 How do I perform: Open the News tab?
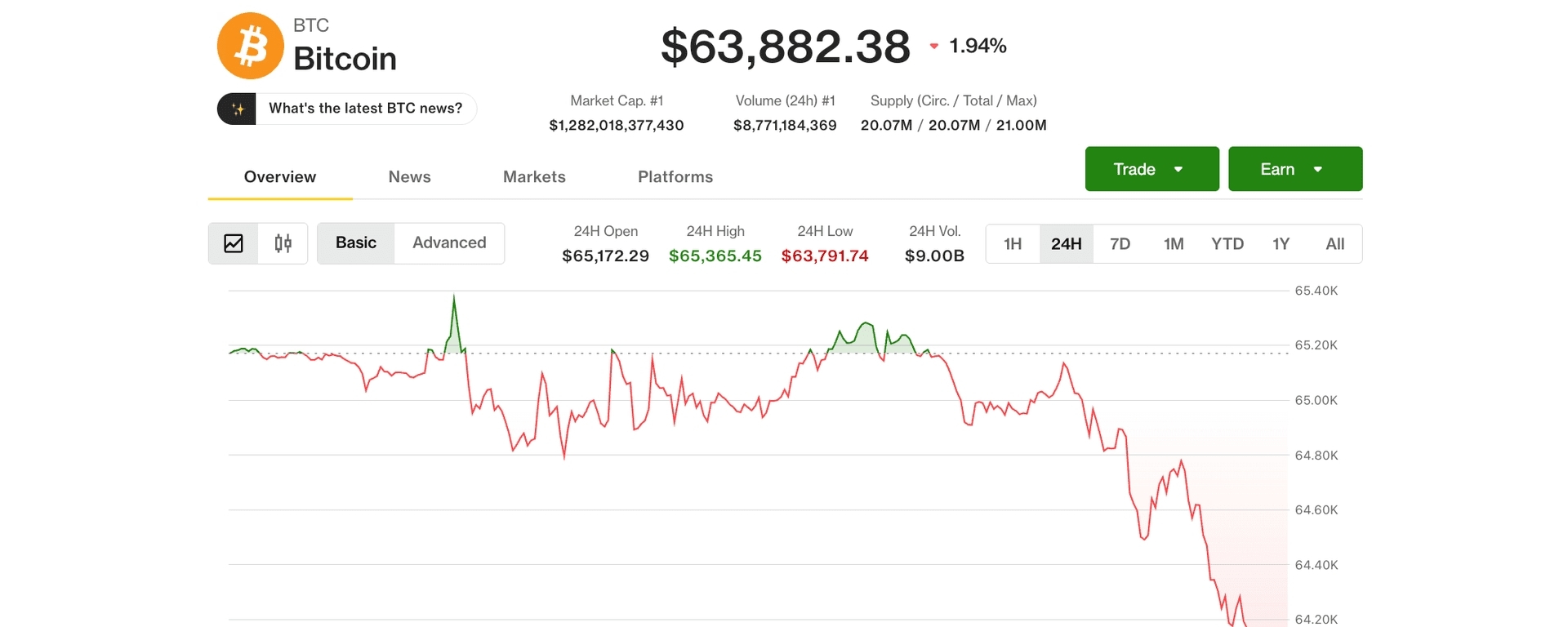point(409,177)
